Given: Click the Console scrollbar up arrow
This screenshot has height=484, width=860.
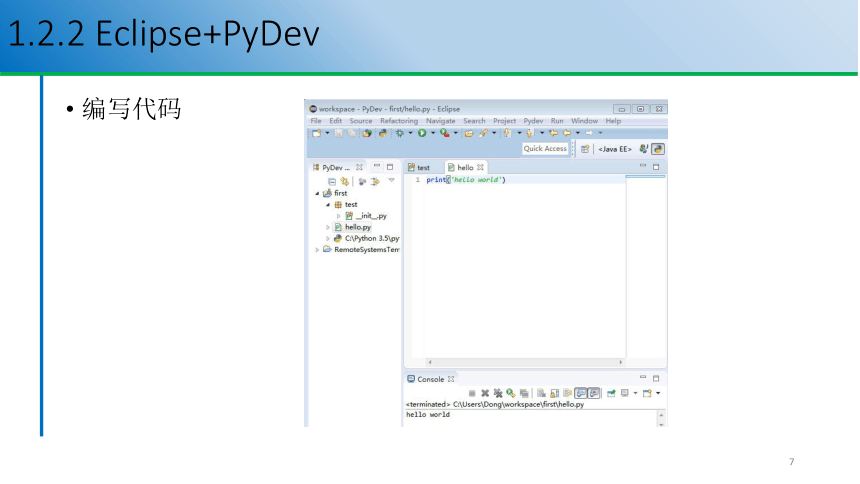Looking at the screenshot, I should pos(661,415).
